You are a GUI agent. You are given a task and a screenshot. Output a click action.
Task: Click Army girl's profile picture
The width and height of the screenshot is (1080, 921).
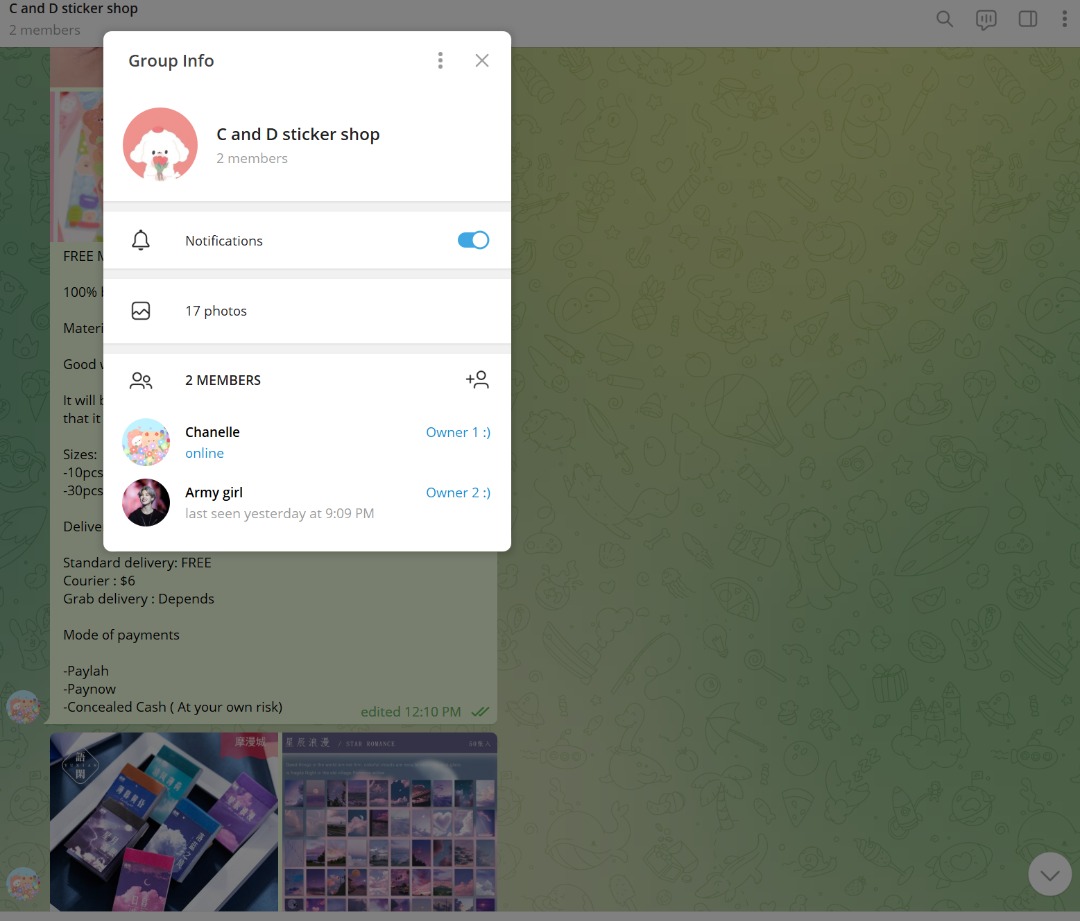(146, 502)
